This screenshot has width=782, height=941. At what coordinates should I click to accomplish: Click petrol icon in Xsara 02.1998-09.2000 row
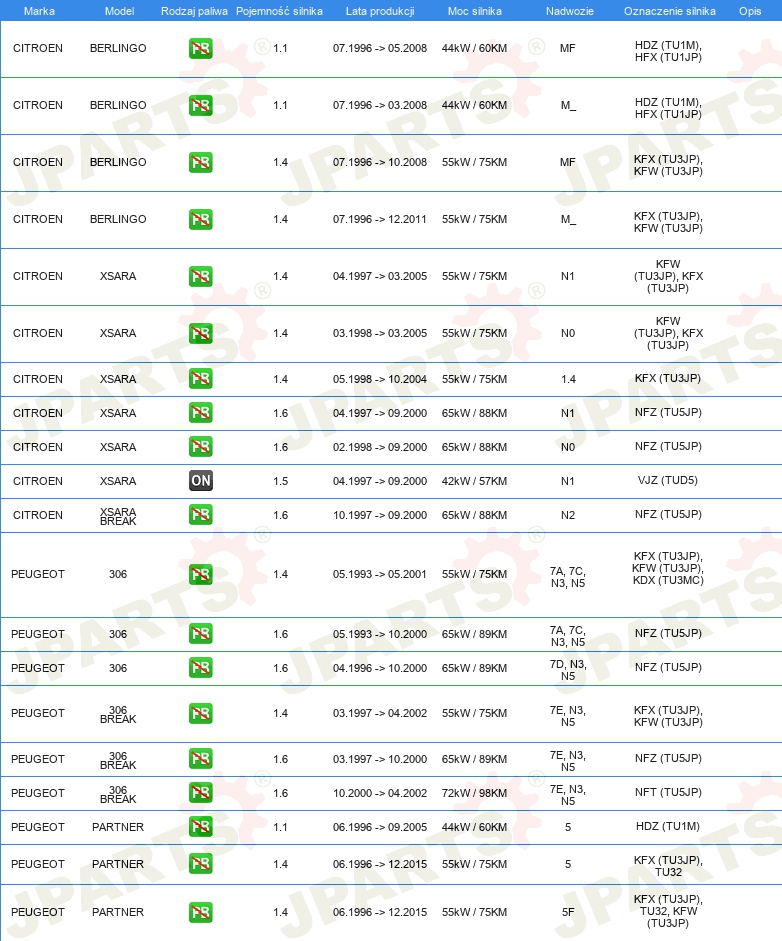point(200,447)
